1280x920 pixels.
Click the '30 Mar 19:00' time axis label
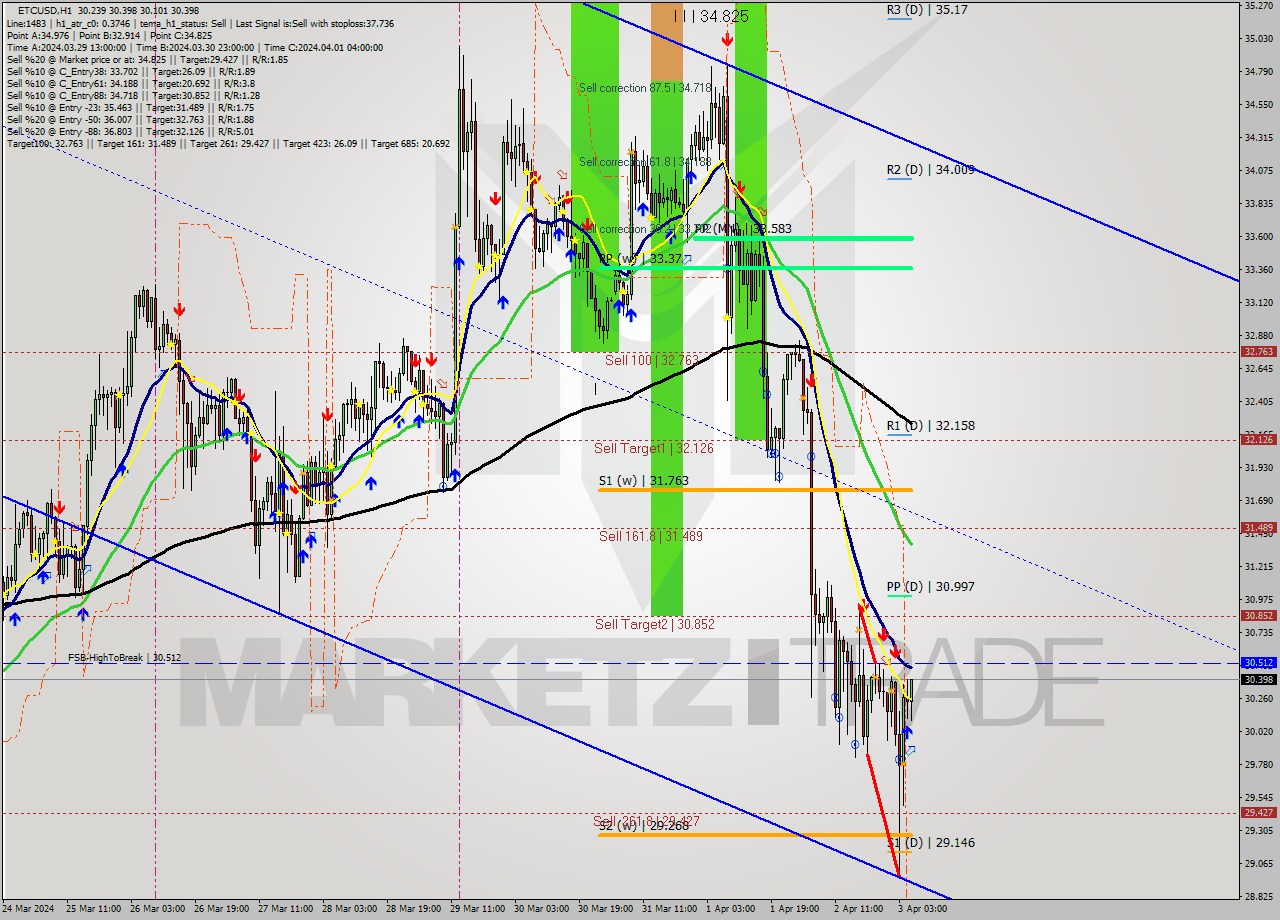(608, 910)
